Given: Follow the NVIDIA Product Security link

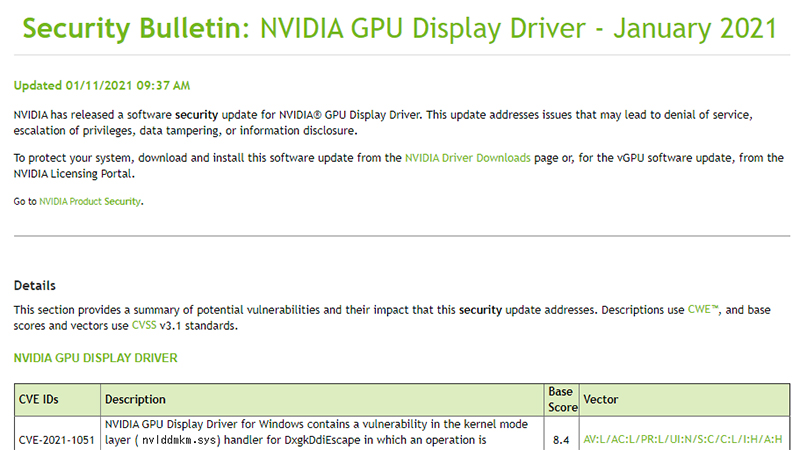Looking at the screenshot, I should click(90, 201).
